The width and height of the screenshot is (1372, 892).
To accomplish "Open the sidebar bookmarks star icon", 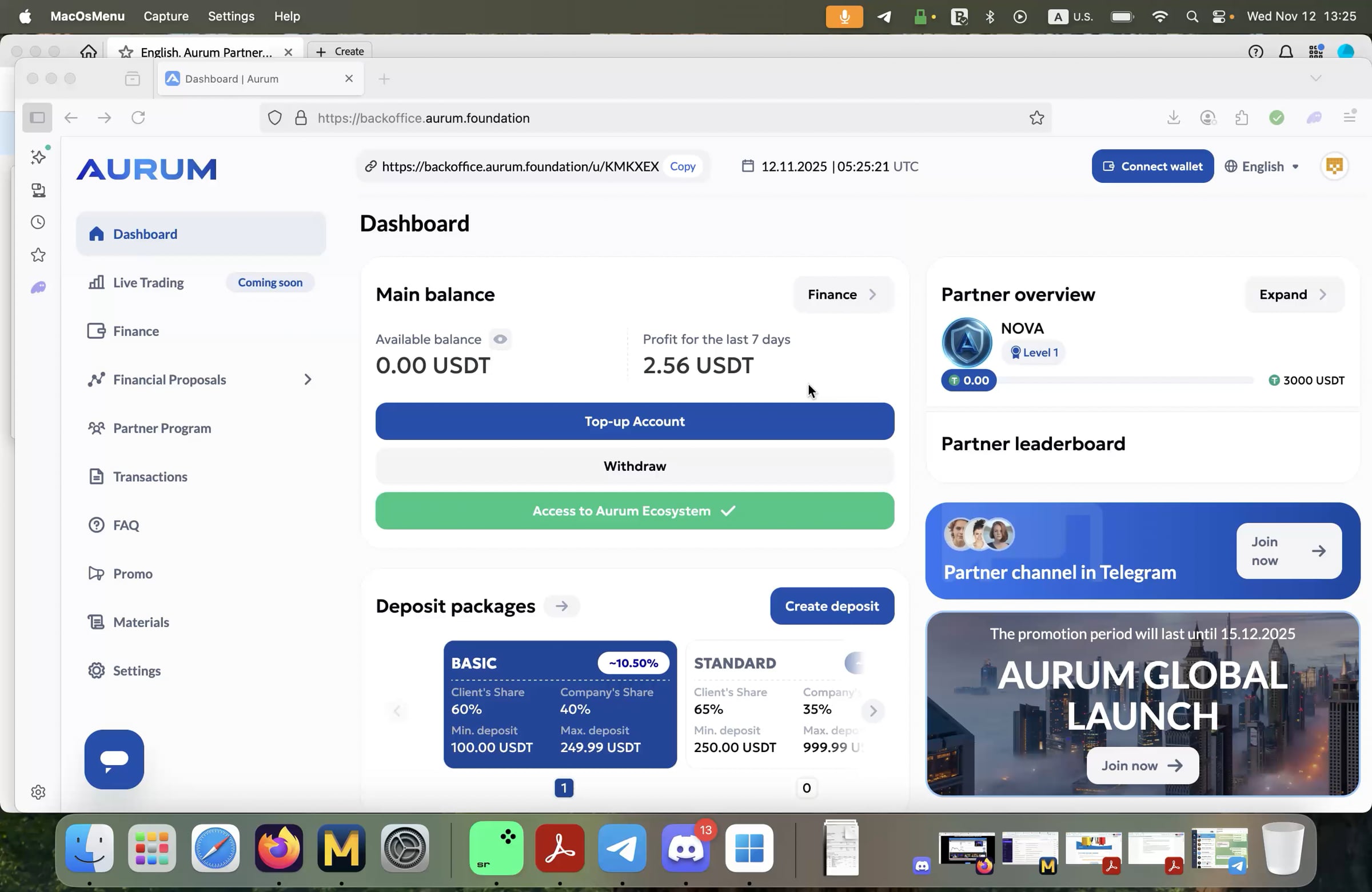I will click(38, 255).
